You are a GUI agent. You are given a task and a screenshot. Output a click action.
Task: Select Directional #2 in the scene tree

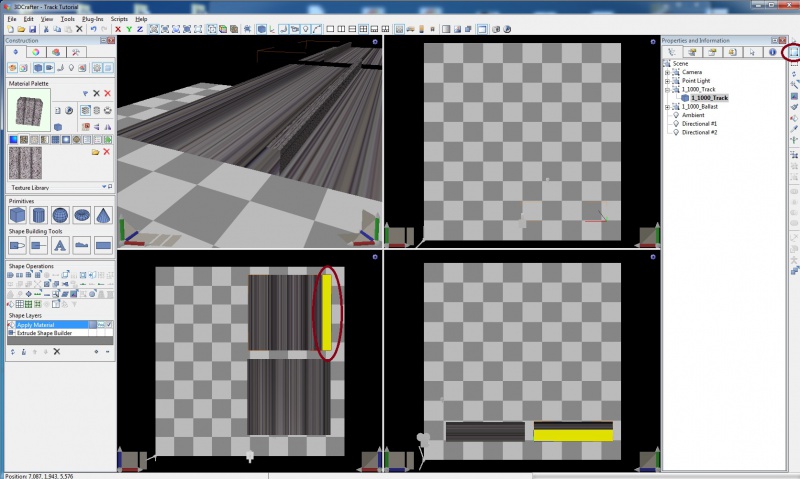click(x=699, y=133)
